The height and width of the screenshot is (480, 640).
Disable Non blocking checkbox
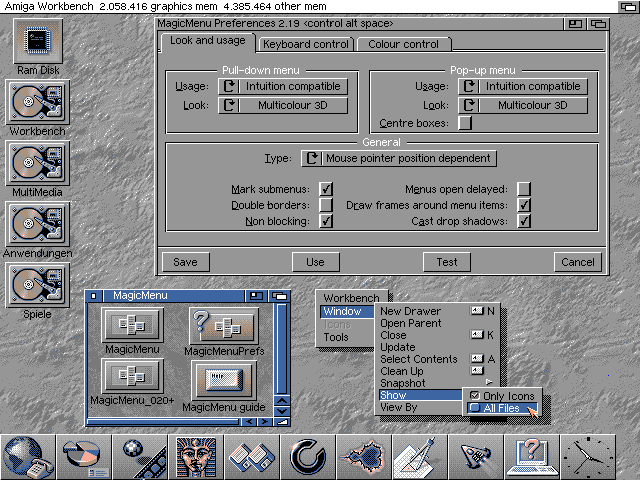326,221
